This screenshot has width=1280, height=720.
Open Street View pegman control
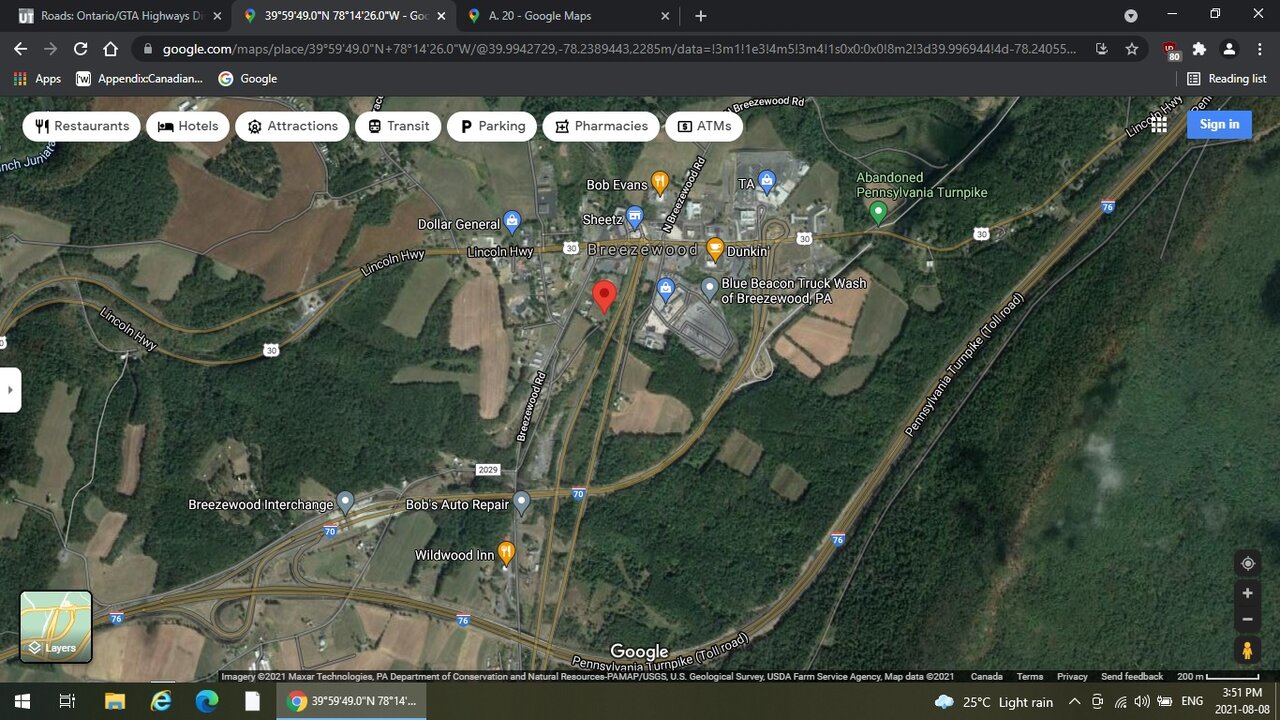pos(1247,650)
